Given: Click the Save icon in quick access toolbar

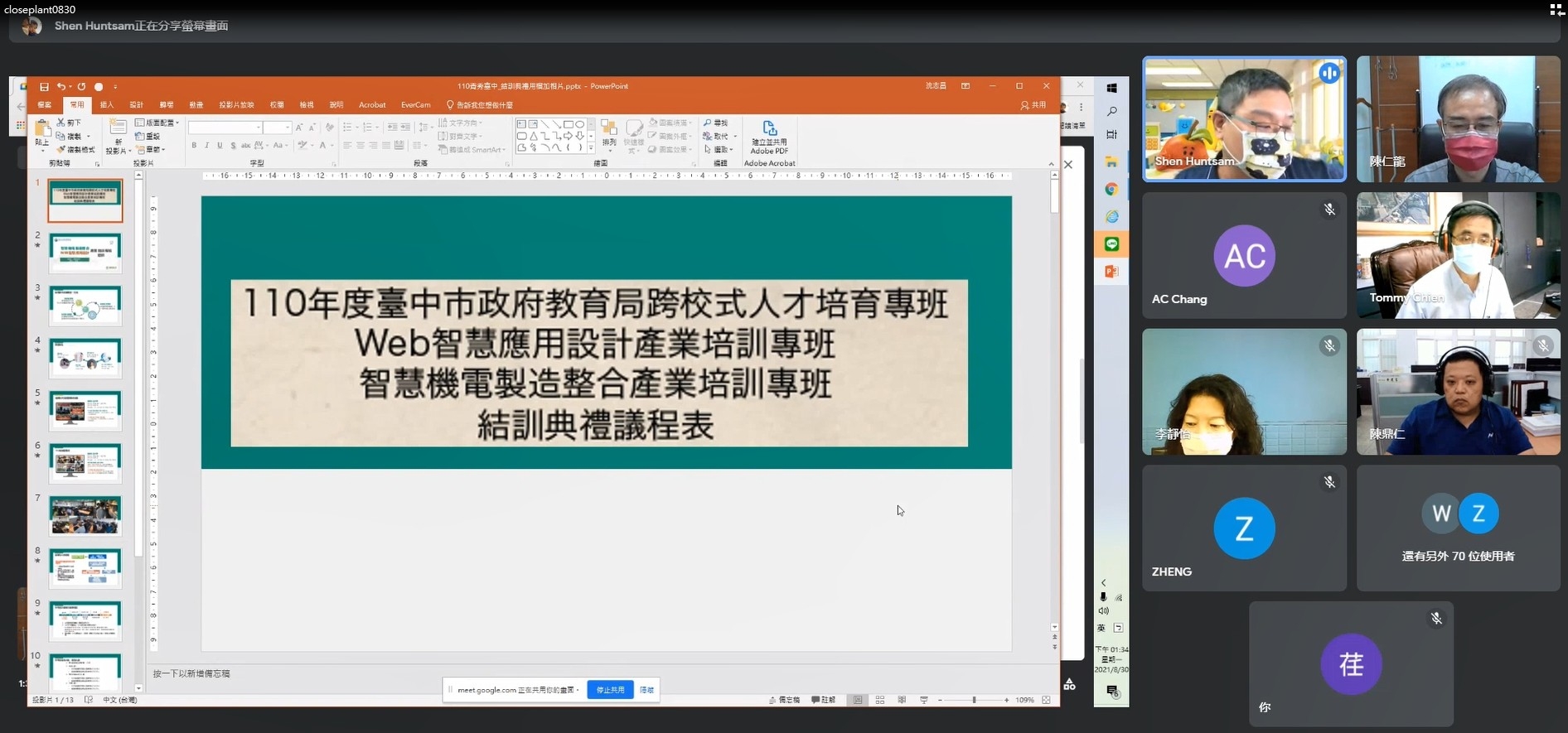Looking at the screenshot, I should (44, 86).
